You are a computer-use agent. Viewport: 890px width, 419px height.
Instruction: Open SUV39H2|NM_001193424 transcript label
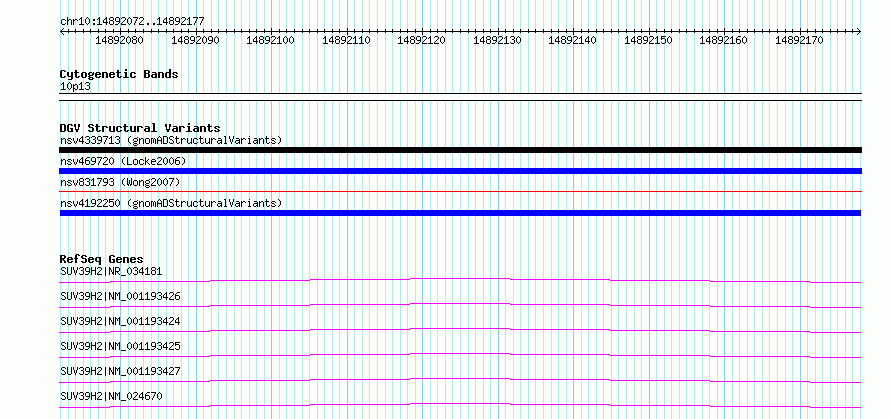click(120, 321)
